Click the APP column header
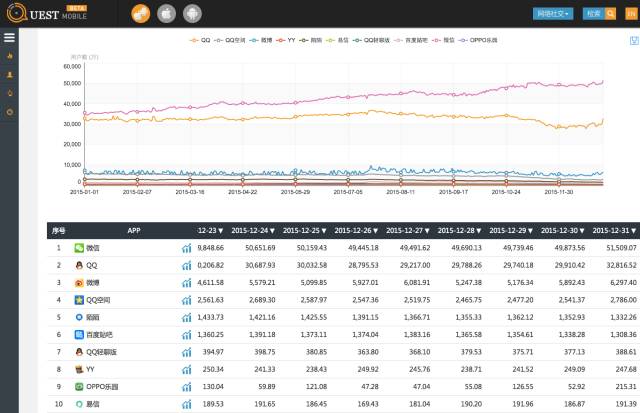The width and height of the screenshot is (640, 413). click(134, 231)
